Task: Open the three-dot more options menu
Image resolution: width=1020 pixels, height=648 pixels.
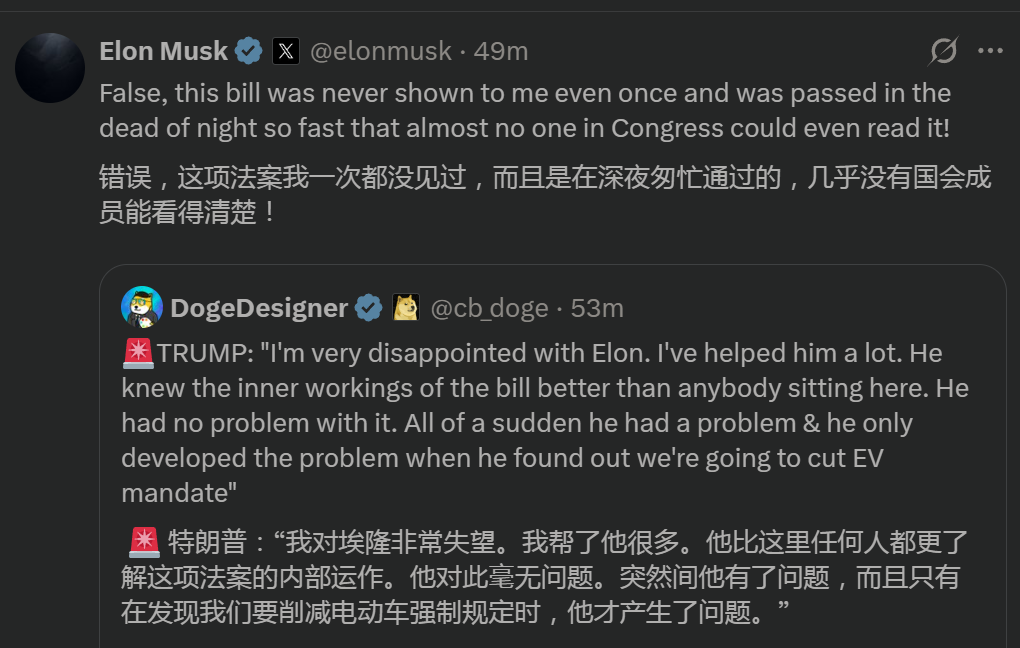Action: 990,51
